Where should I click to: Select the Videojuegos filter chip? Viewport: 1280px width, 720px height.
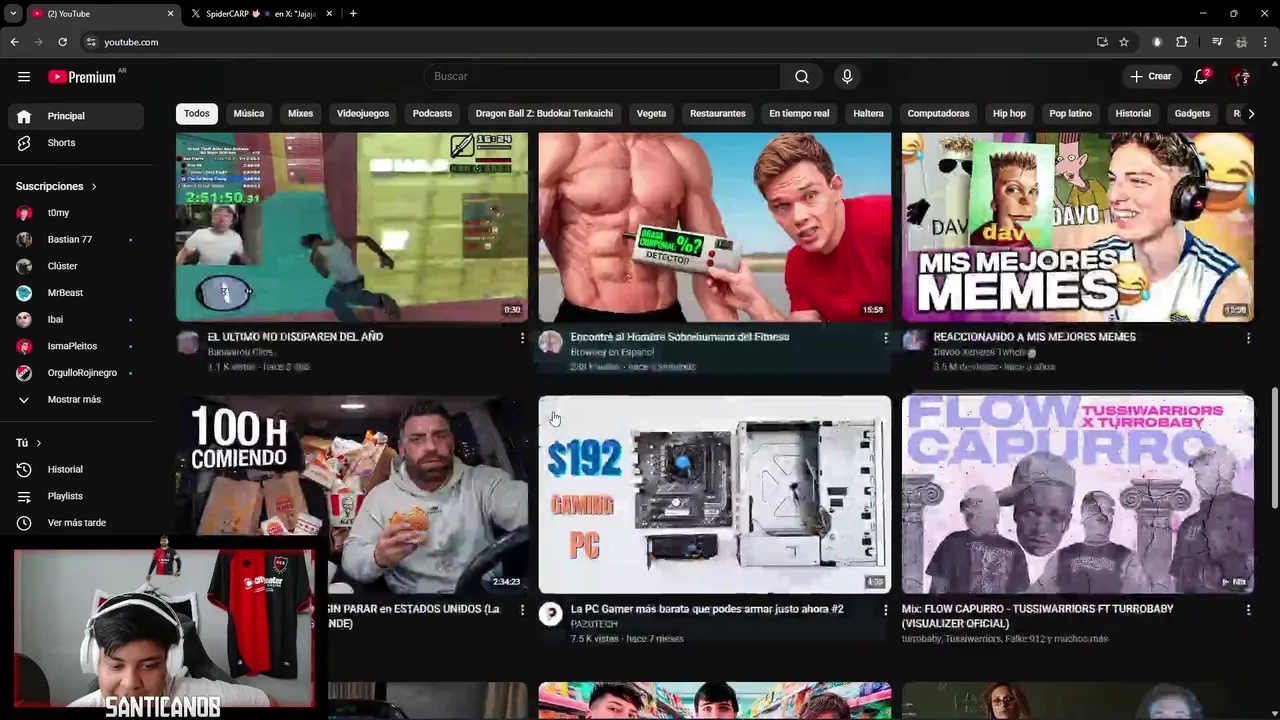click(363, 114)
